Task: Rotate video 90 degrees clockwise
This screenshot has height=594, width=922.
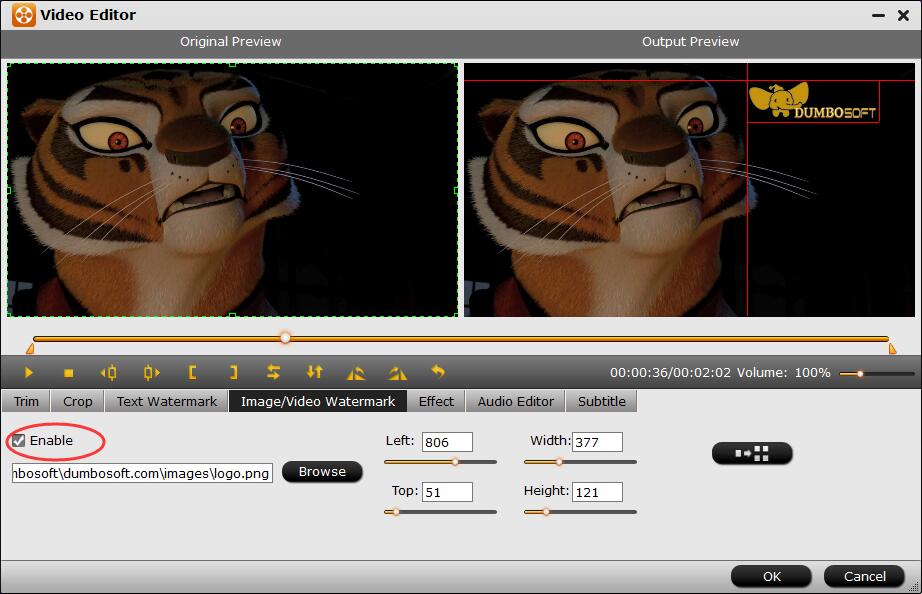Action: 398,373
